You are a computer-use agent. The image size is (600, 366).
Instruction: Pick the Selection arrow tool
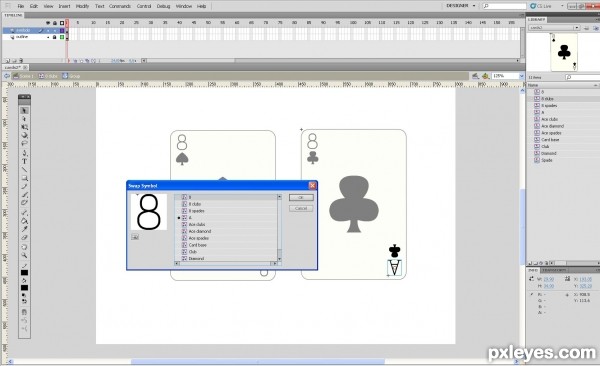(x=24, y=111)
